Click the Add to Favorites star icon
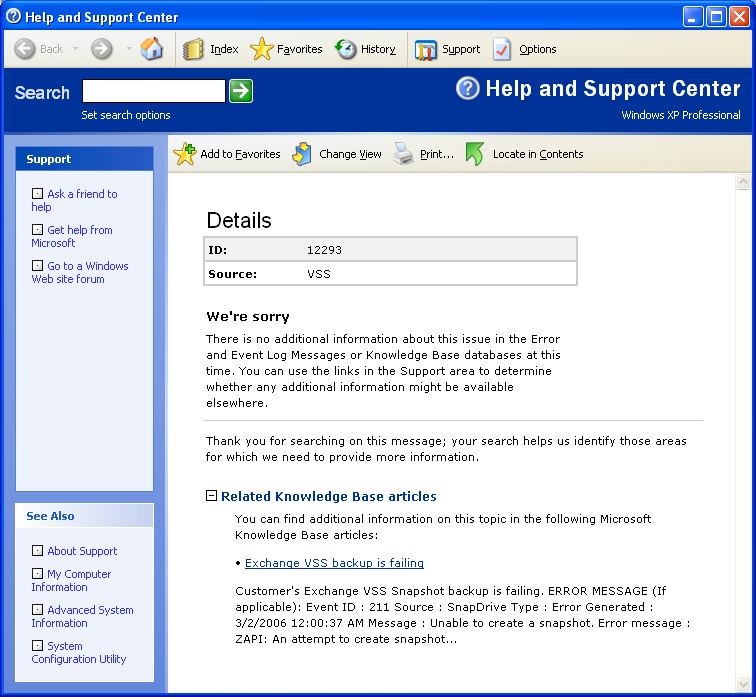Viewport: 756px width, 697px height. [x=185, y=154]
